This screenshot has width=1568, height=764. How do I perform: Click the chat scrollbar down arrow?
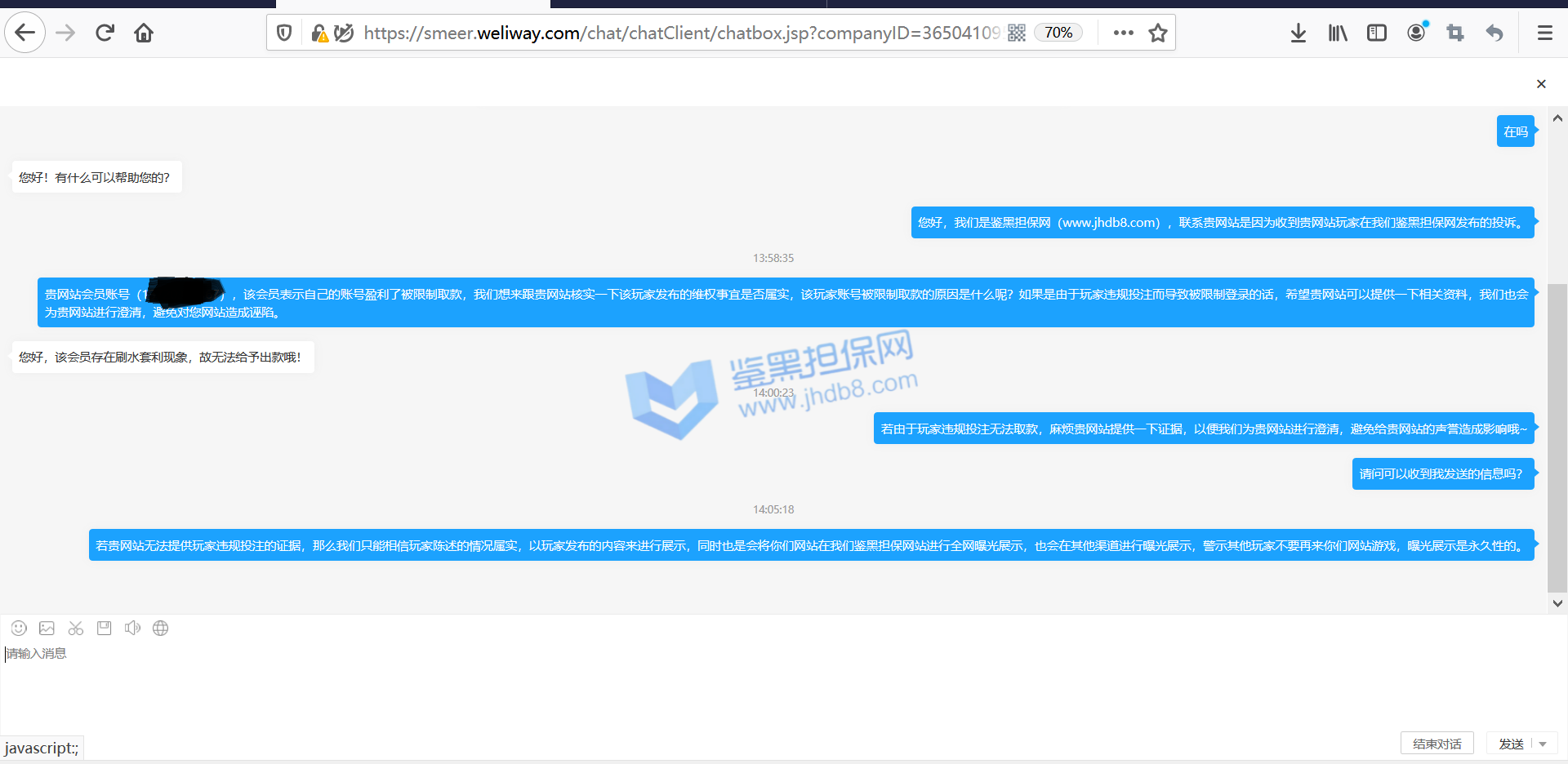1557,603
